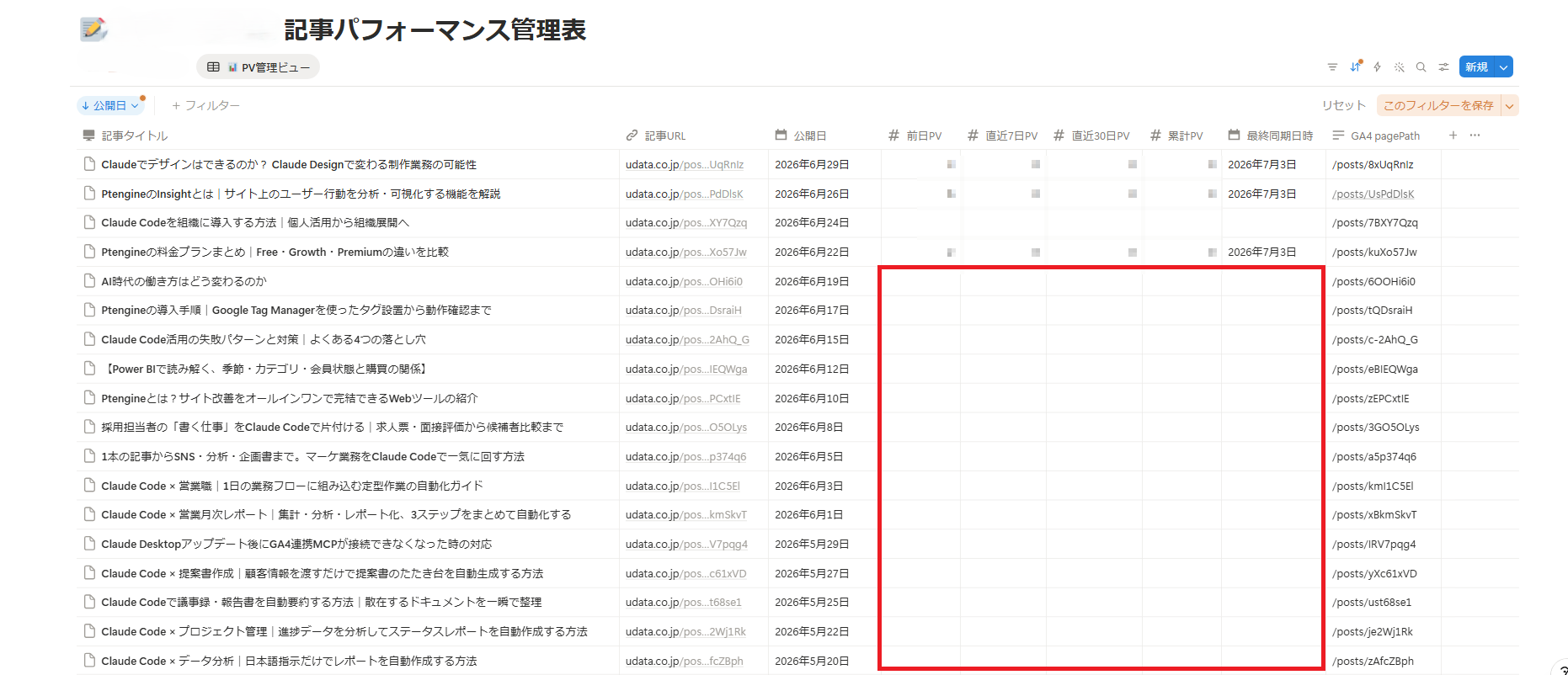Screen dimensions: 1568x675
Task: Open view settings sliders icon
Action: tap(1443, 67)
